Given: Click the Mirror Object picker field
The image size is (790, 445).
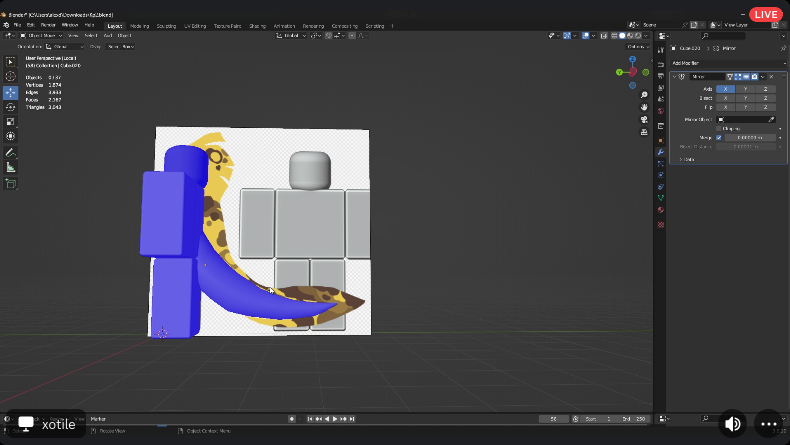Looking at the screenshot, I should (741, 119).
